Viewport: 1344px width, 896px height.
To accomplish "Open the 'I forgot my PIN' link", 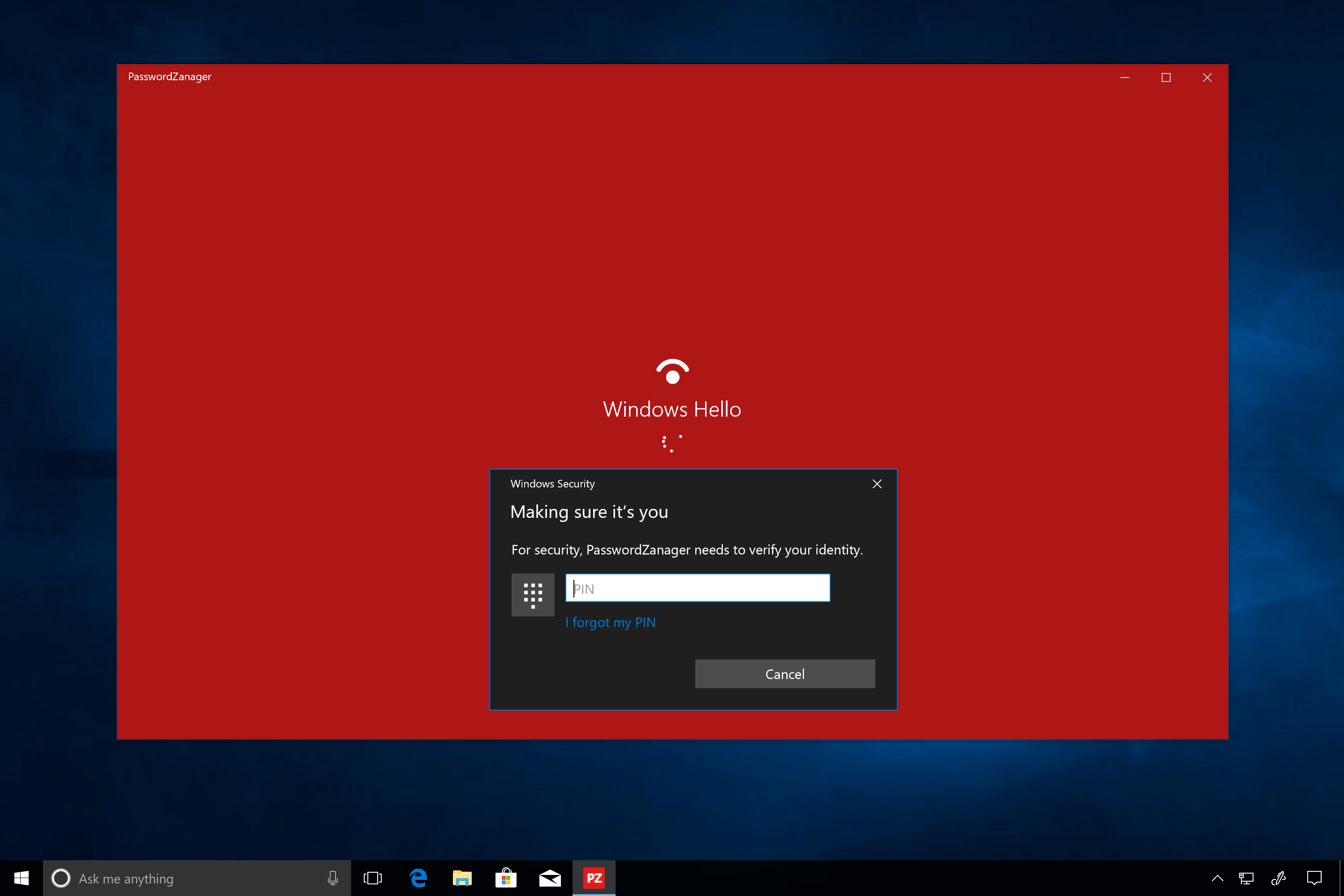I will pyautogui.click(x=610, y=622).
